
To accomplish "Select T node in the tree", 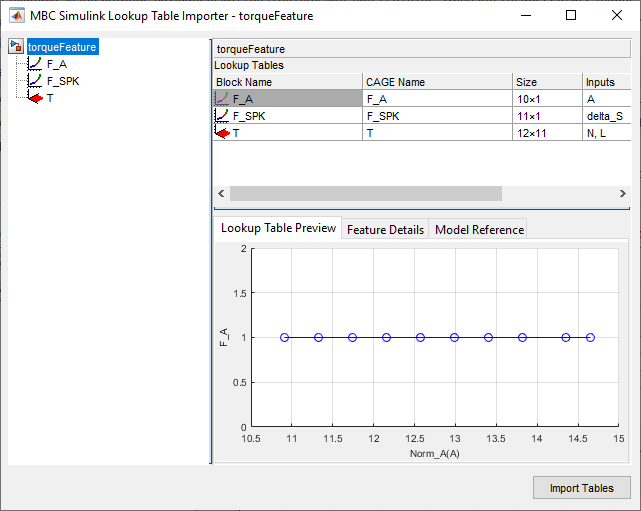I will point(50,98).
